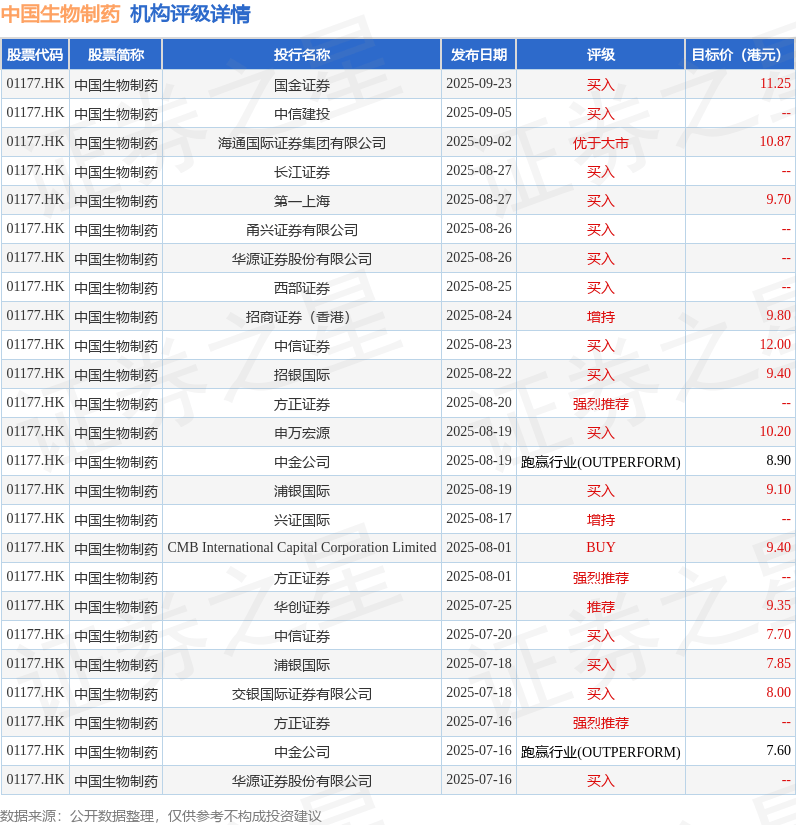Click the 评级 column header
This screenshot has width=796, height=825.
(x=600, y=55)
